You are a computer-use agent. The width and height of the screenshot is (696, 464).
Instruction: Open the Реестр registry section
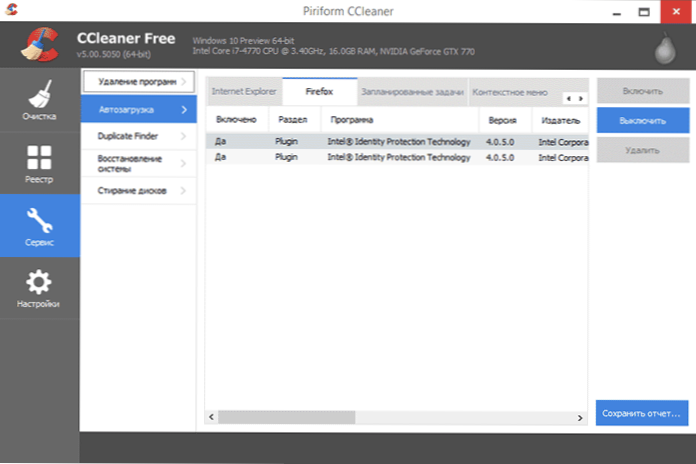tap(40, 164)
